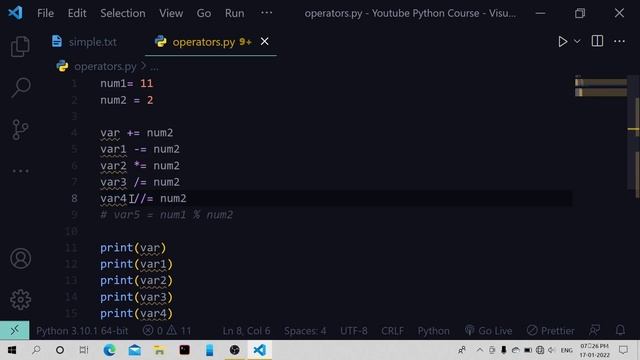Open Cortana circle on taskbar
Viewport: 640px width, 360px height.
coord(60,350)
